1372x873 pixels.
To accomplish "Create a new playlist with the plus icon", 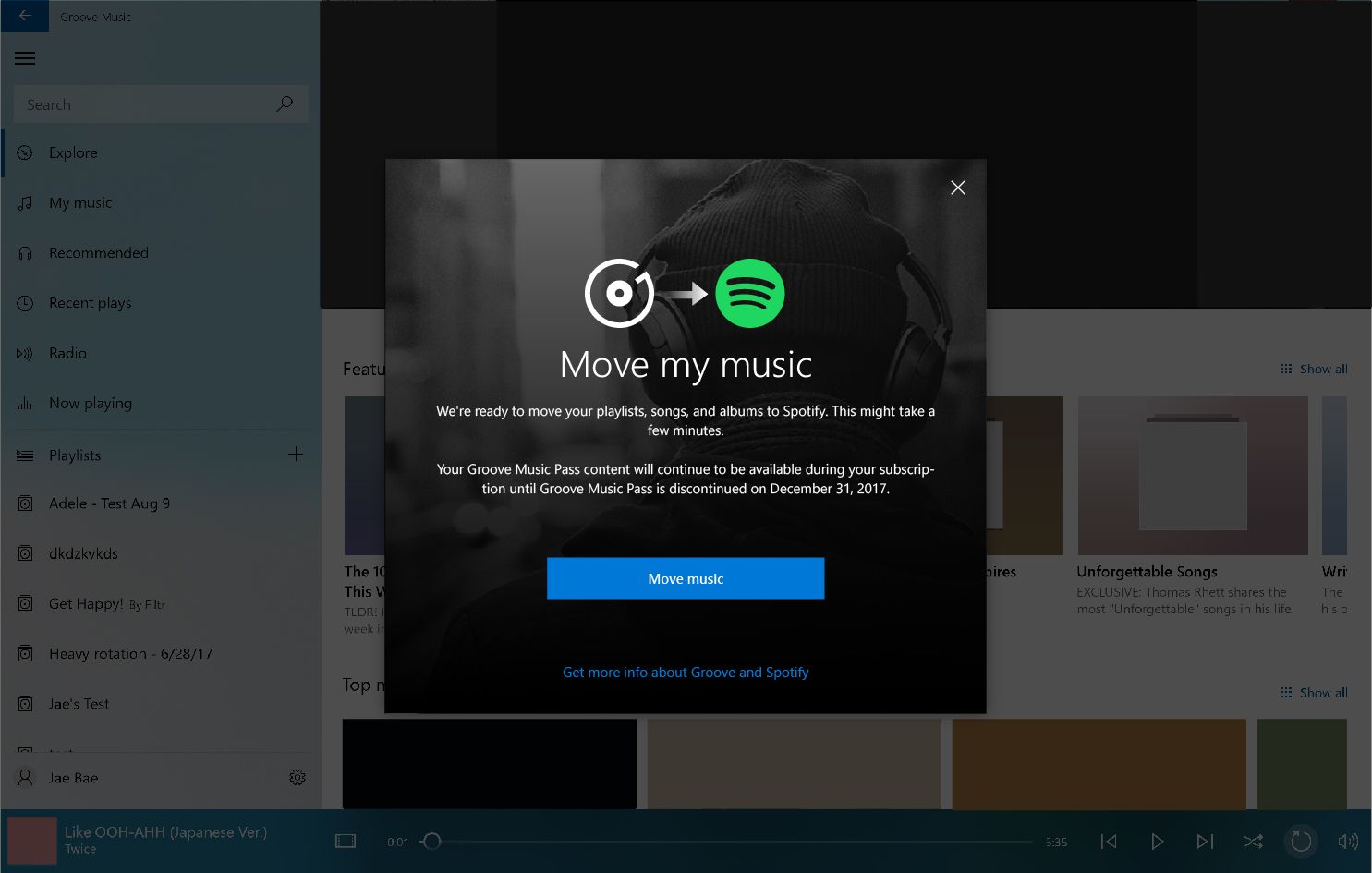I will 295,454.
